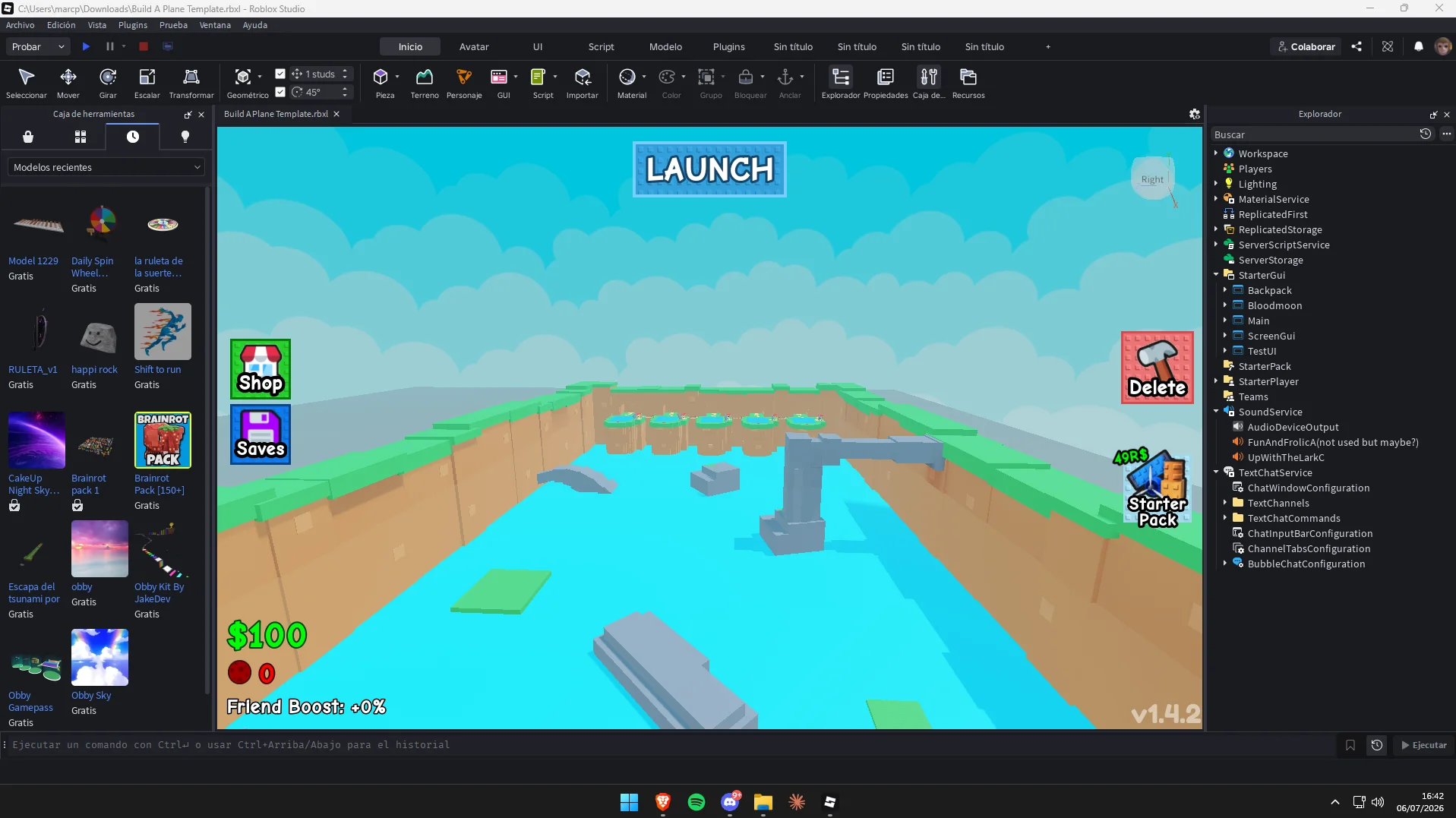Expand the Workspace node

pyautogui.click(x=1216, y=153)
